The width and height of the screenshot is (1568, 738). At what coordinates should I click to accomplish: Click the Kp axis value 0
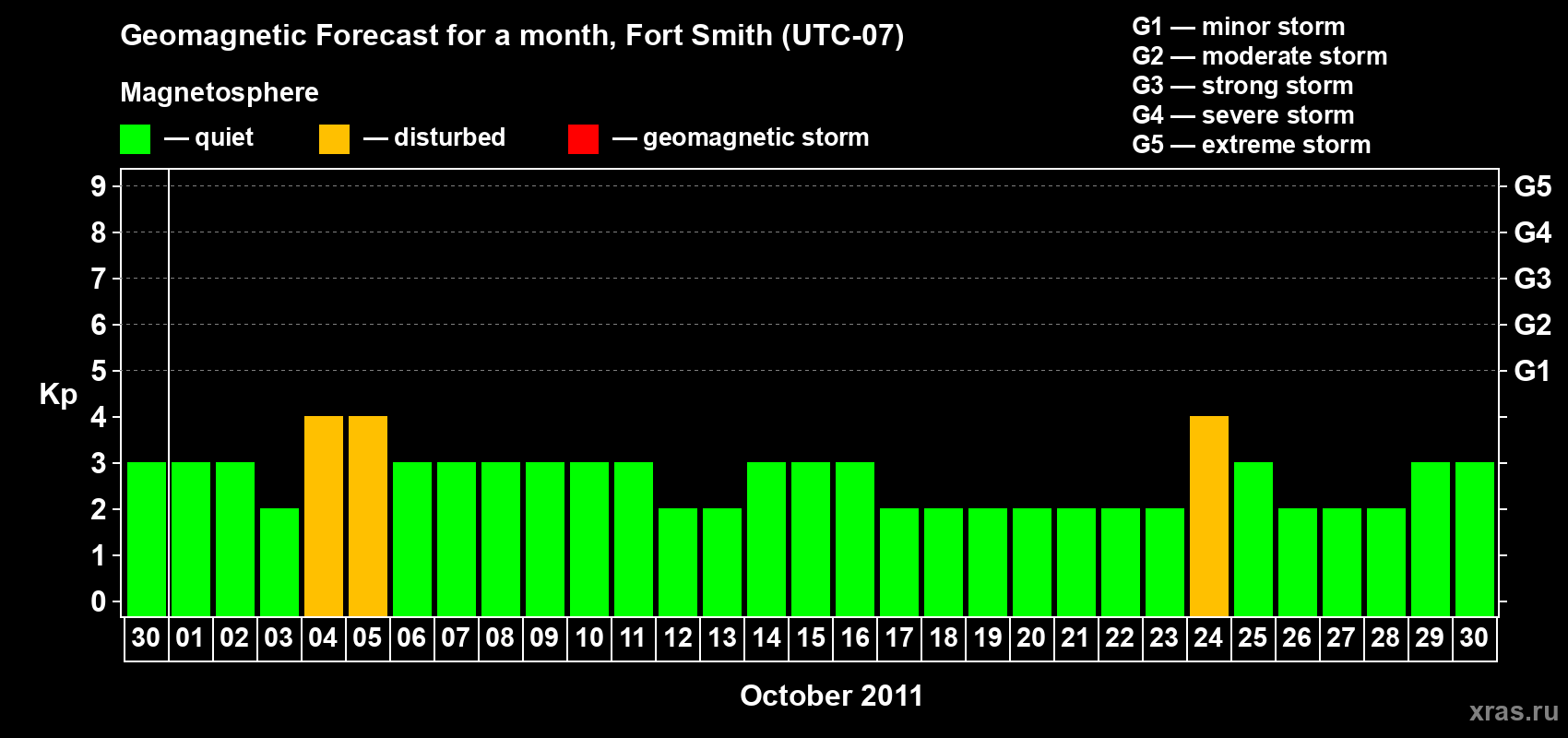pyautogui.click(x=99, y=601)
